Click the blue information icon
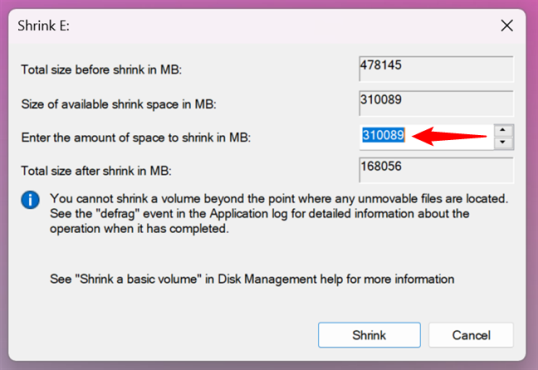This screenshot has height=370, width=538. coord(30,200)
